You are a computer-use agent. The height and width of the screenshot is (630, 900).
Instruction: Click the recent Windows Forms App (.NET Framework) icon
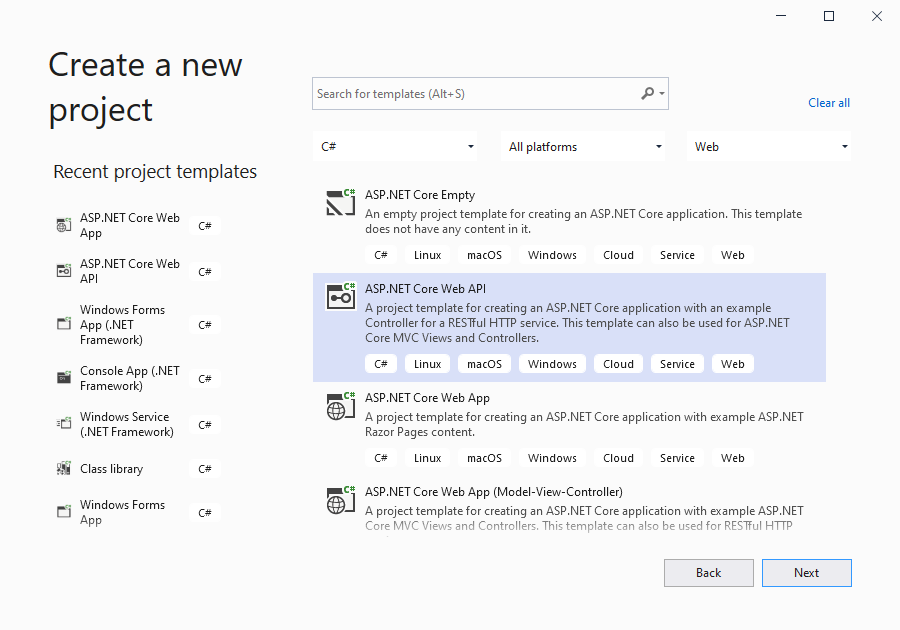64,324
